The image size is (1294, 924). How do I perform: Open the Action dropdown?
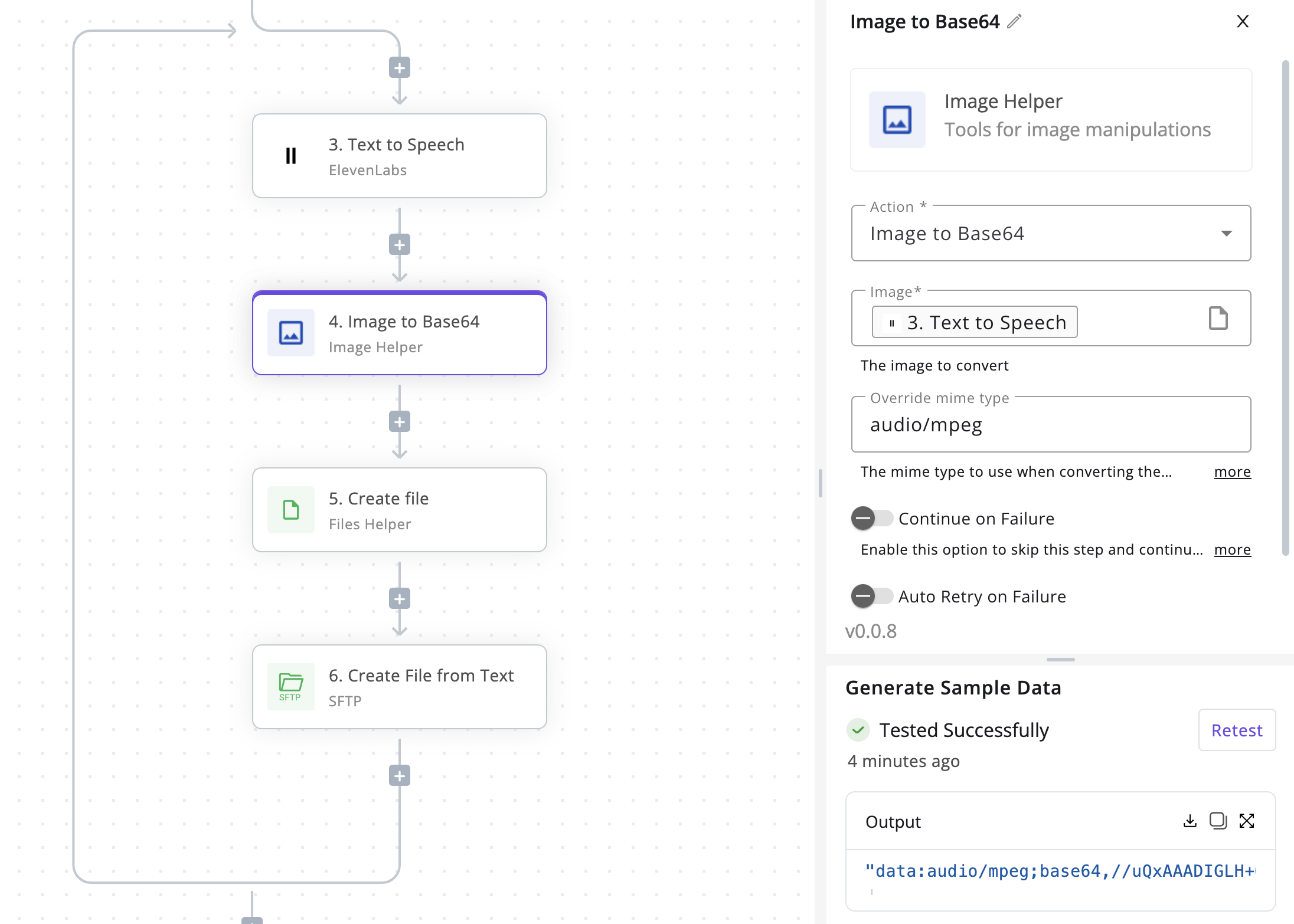1051,233
